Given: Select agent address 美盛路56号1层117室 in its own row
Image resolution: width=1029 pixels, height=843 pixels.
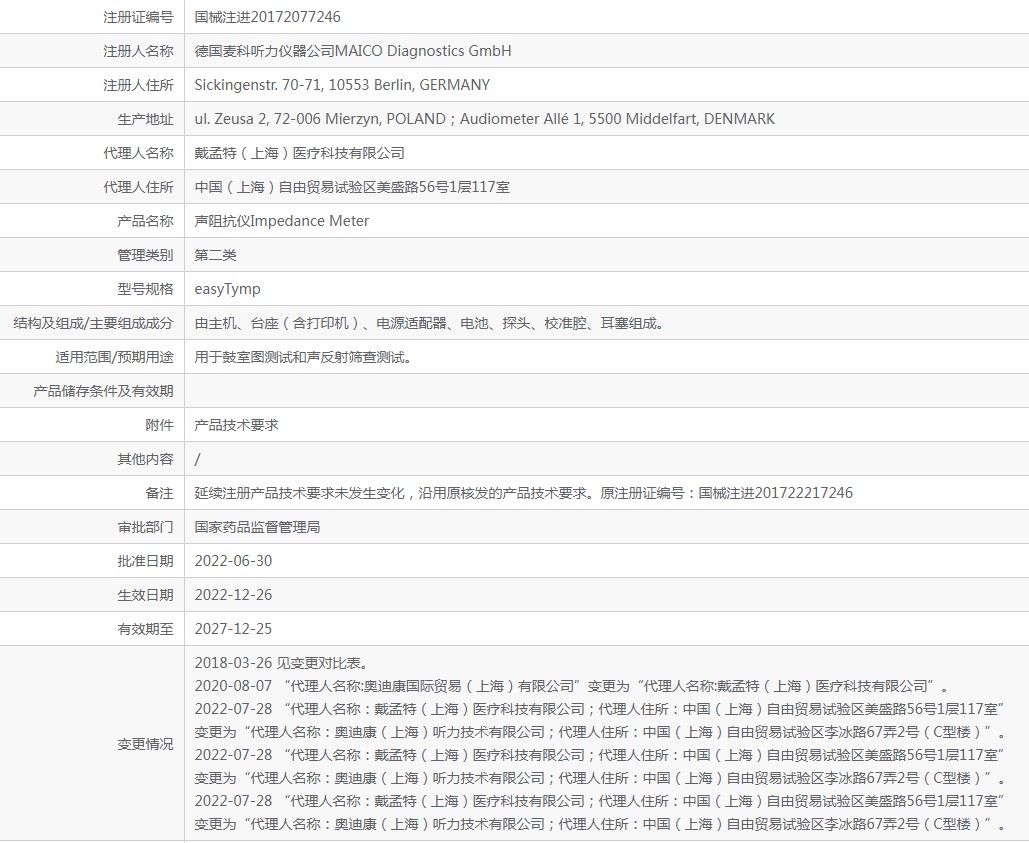Looking at the screenshot, I should coord(352,188).
